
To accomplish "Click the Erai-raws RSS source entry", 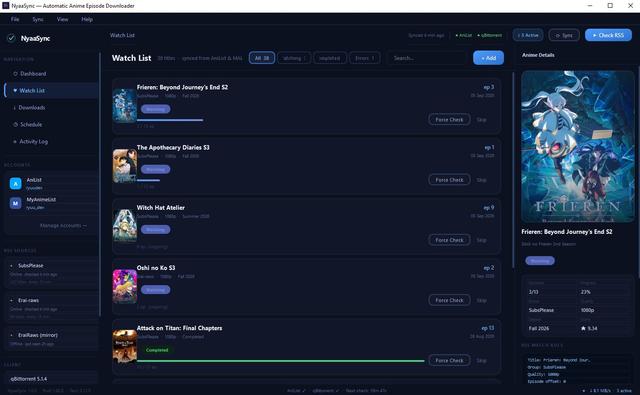I will point(51,309).
